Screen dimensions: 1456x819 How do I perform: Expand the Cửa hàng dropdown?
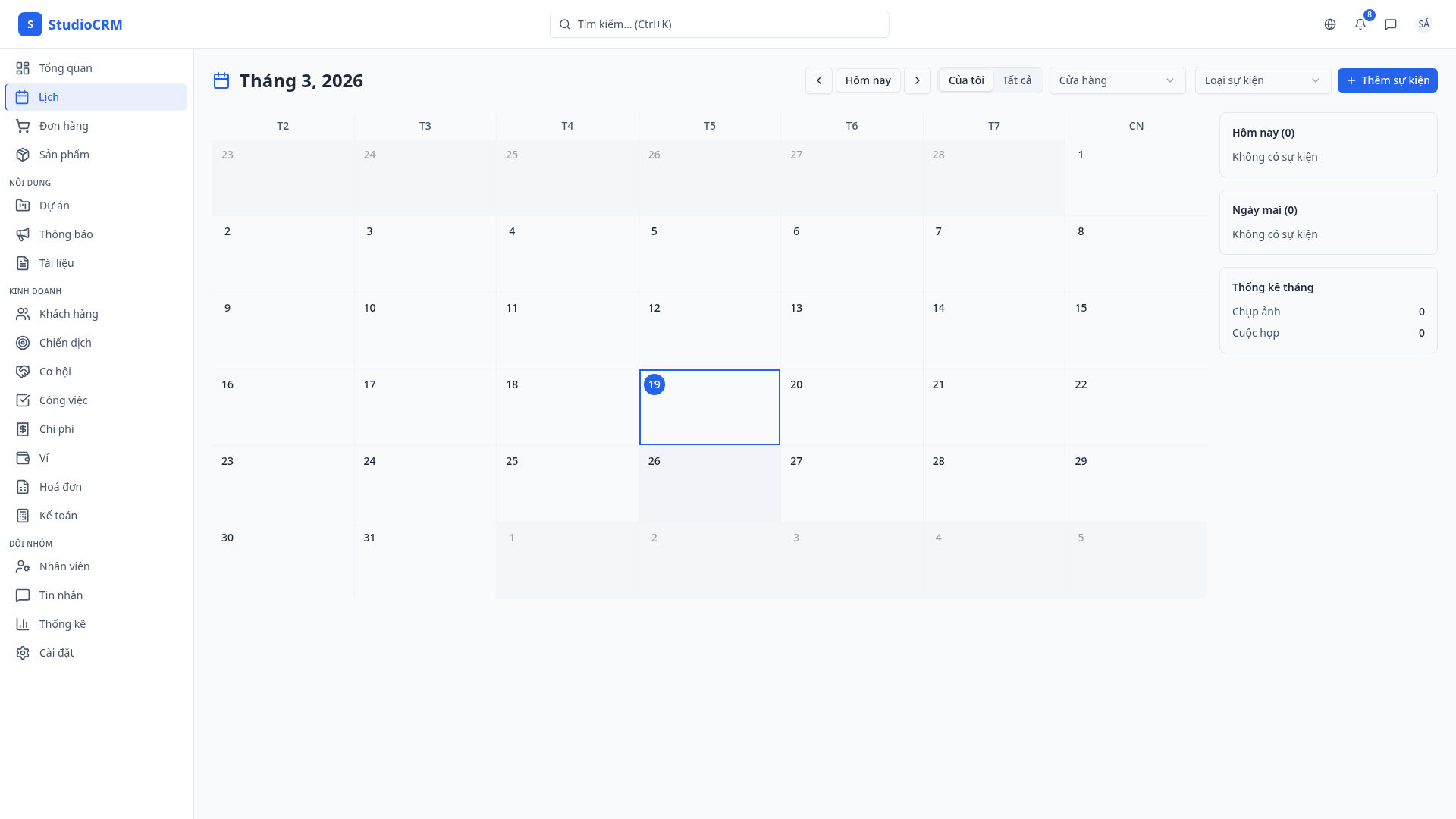coord(1117,80)
